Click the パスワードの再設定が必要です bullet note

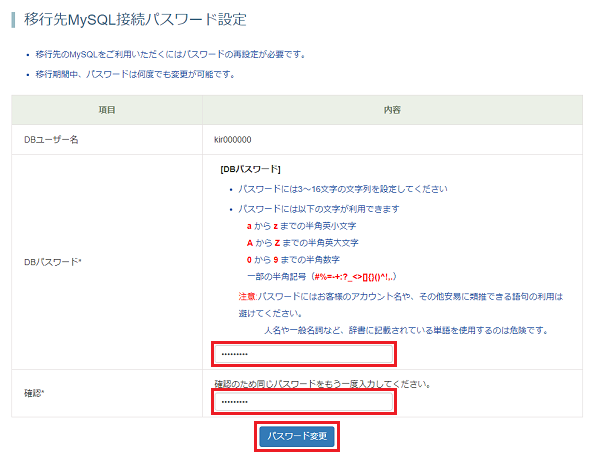pyautogui.click(x=171, y=54)
